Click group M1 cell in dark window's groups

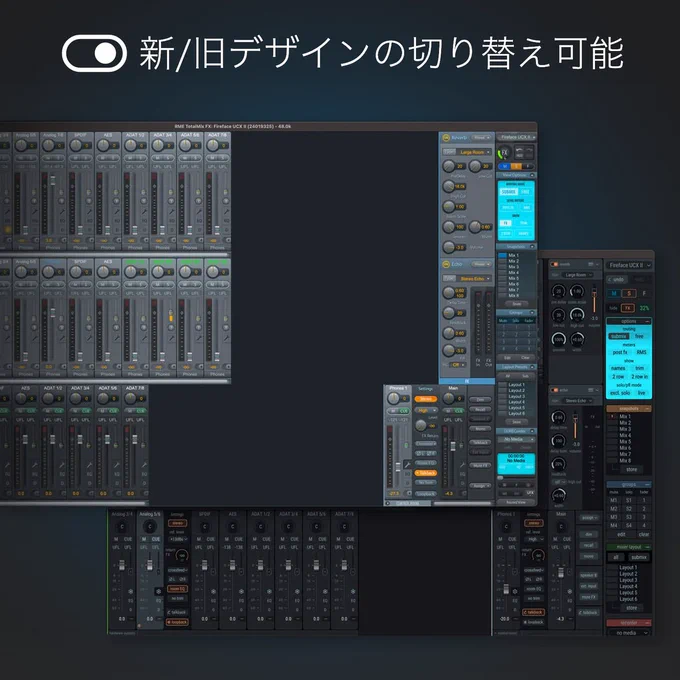pyautogui.click(x=614, y=500)
